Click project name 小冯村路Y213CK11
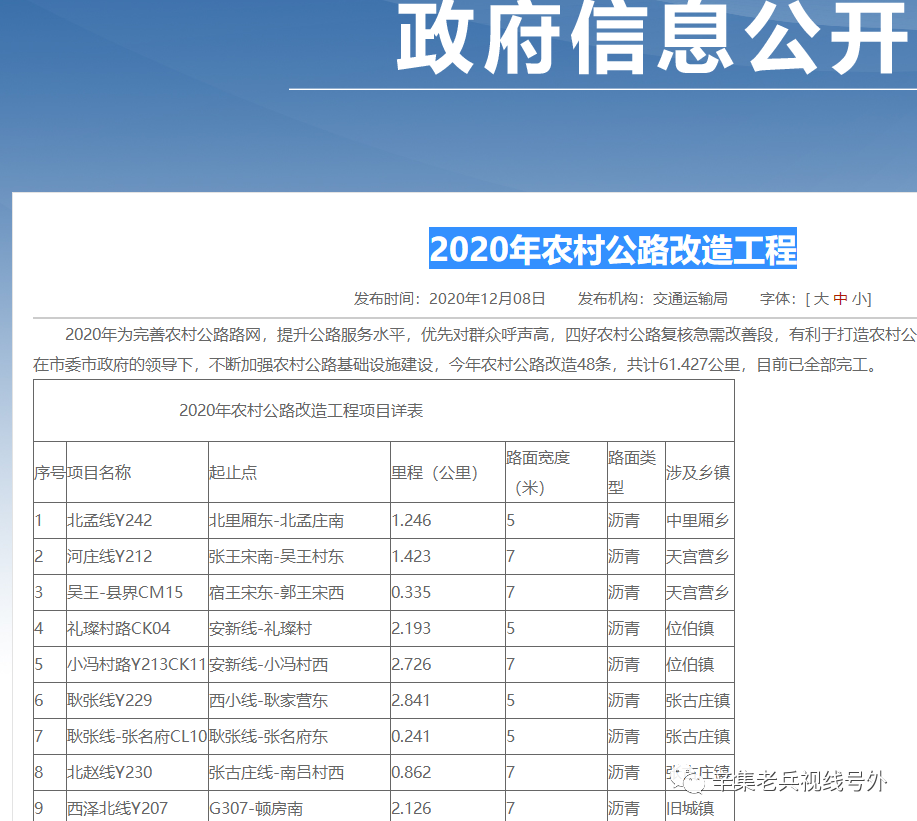 [x=137, y=664]
